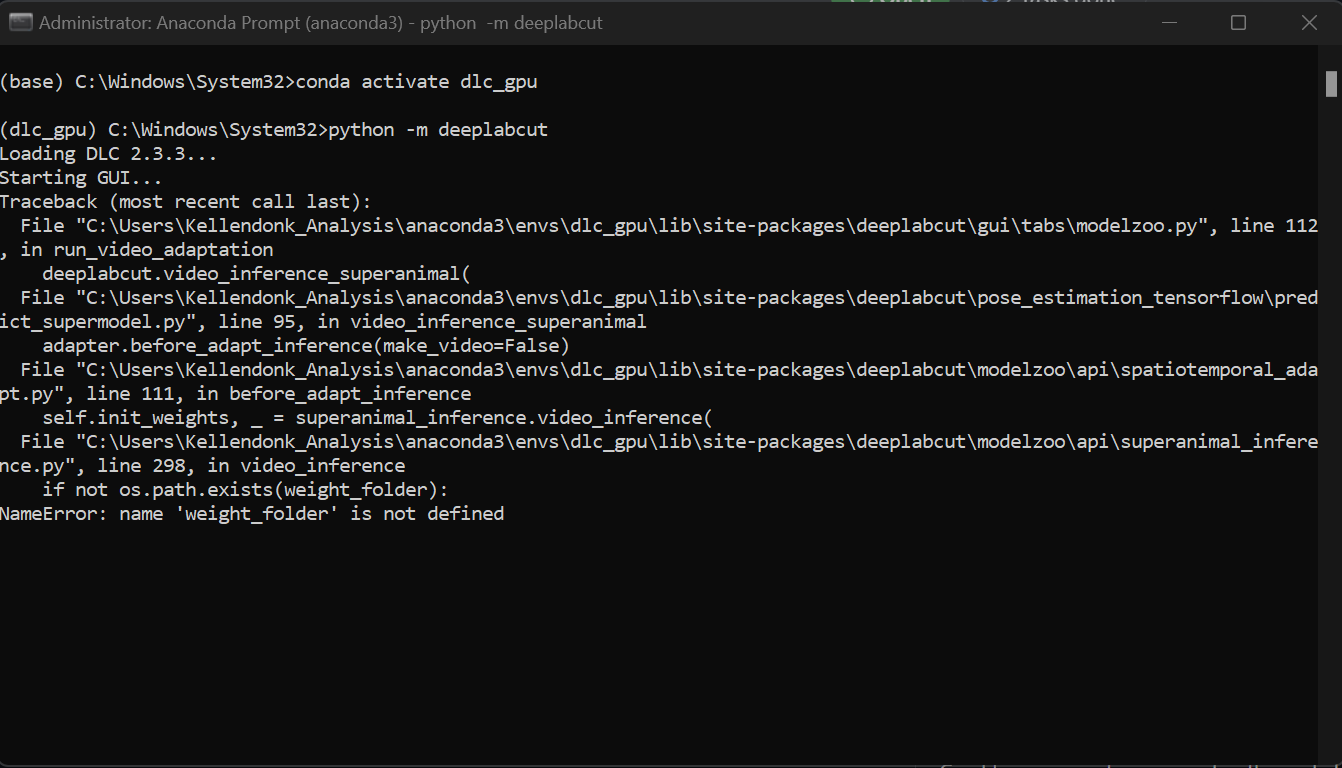Click the title bar text reading python -m deeplabcut
The image size is (1342, 768).
505,22
